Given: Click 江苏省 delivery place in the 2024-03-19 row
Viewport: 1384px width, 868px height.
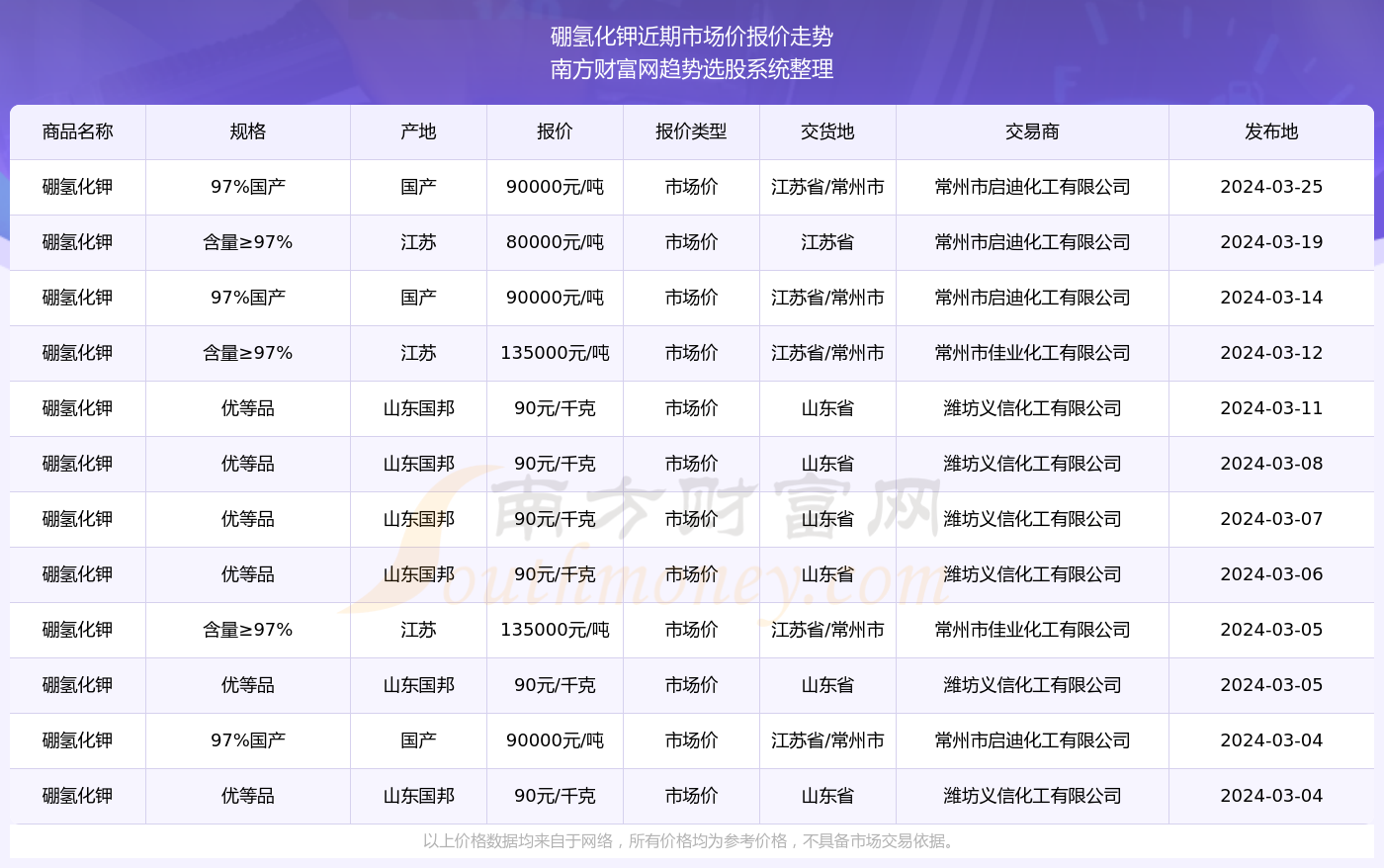Looking at the screenshot, I should [x=827, y=242].
